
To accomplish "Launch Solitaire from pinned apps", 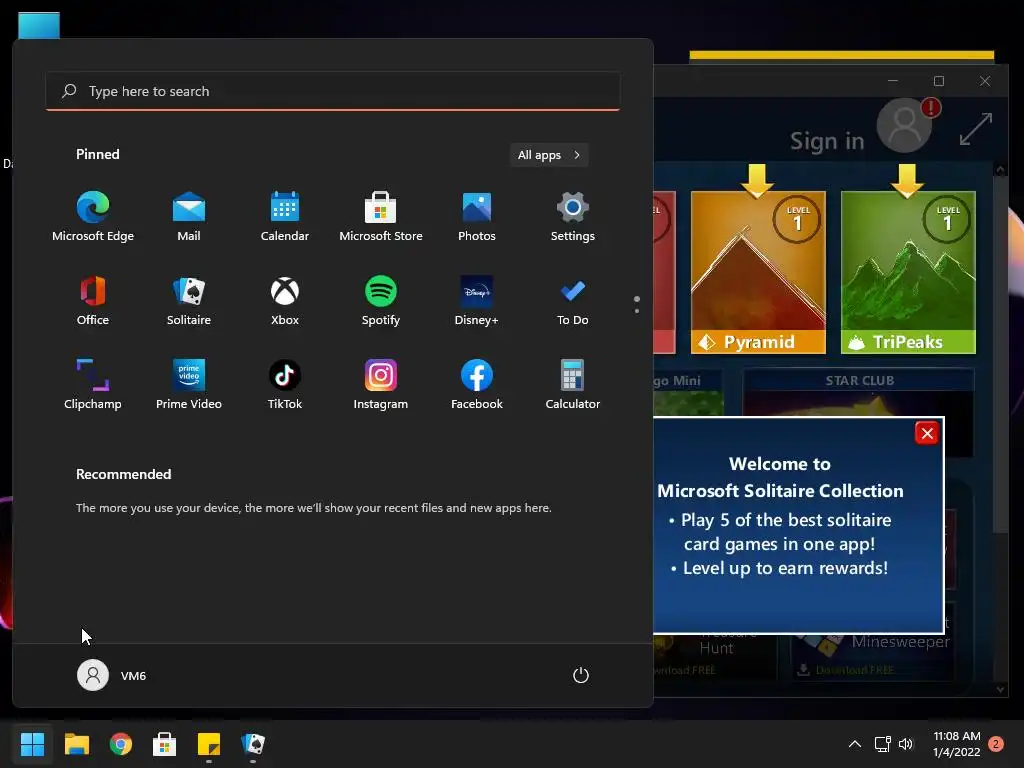I will 189,300.
